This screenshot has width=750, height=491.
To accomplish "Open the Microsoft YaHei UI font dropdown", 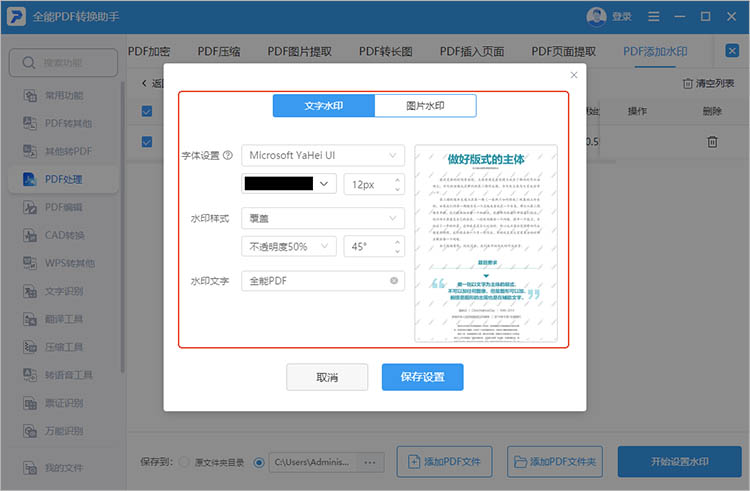I will (x=323, y=155).
